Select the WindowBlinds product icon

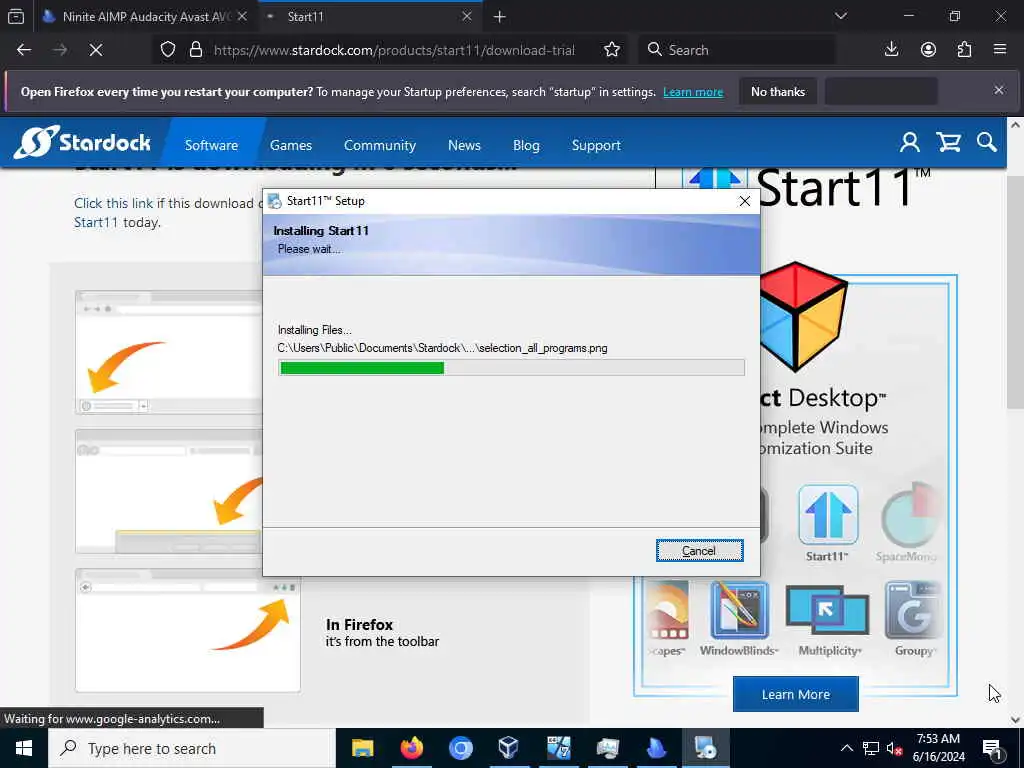[x=739, y=618]
